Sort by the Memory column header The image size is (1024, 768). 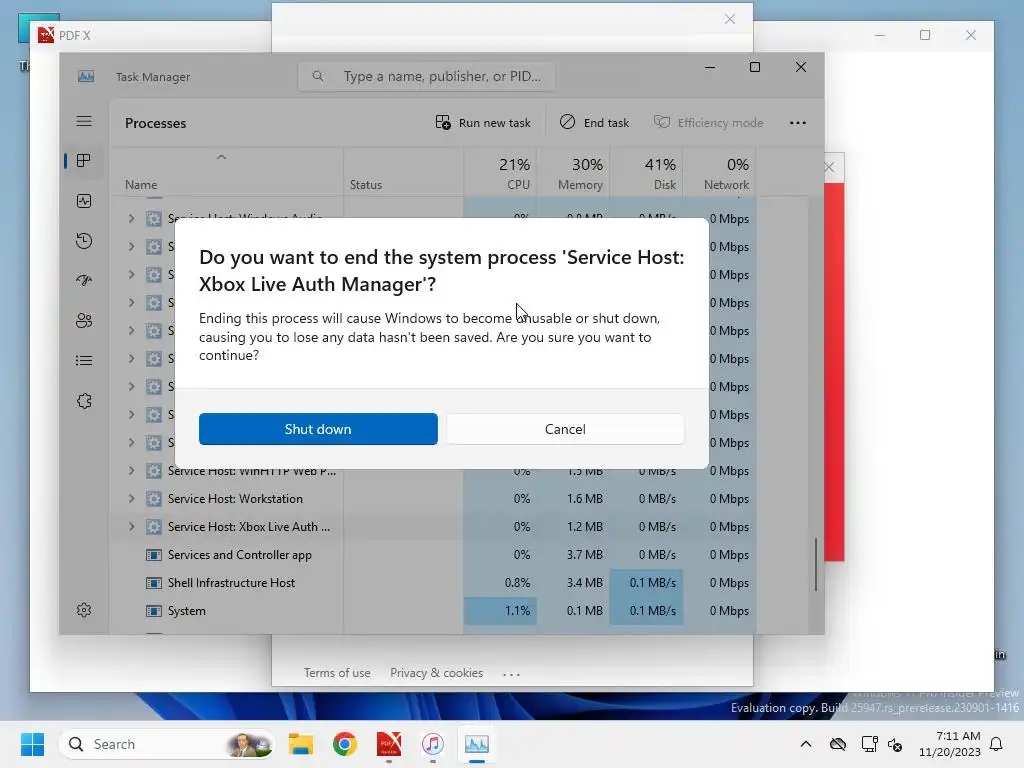(573, 174)
